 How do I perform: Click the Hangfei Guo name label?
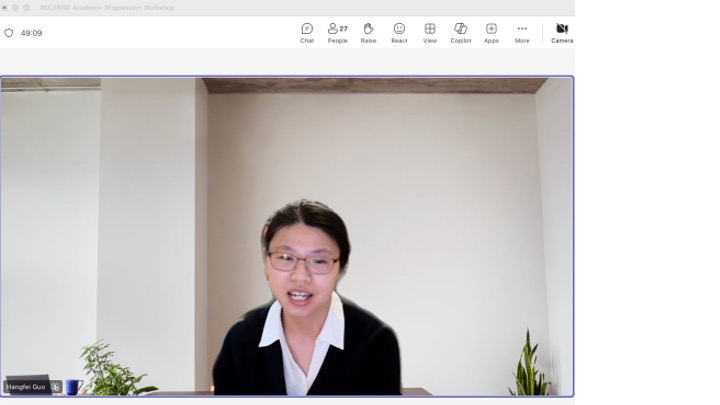[x=26, y=387]
